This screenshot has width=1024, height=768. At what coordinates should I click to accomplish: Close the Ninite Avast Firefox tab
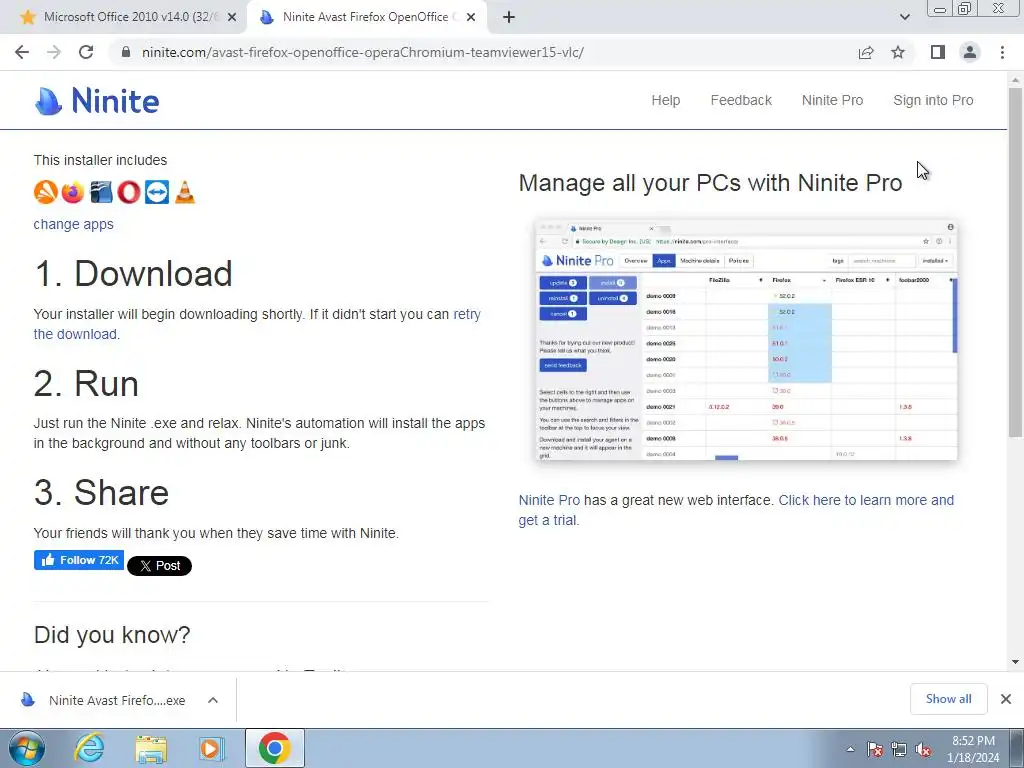[x=471, y=18]
